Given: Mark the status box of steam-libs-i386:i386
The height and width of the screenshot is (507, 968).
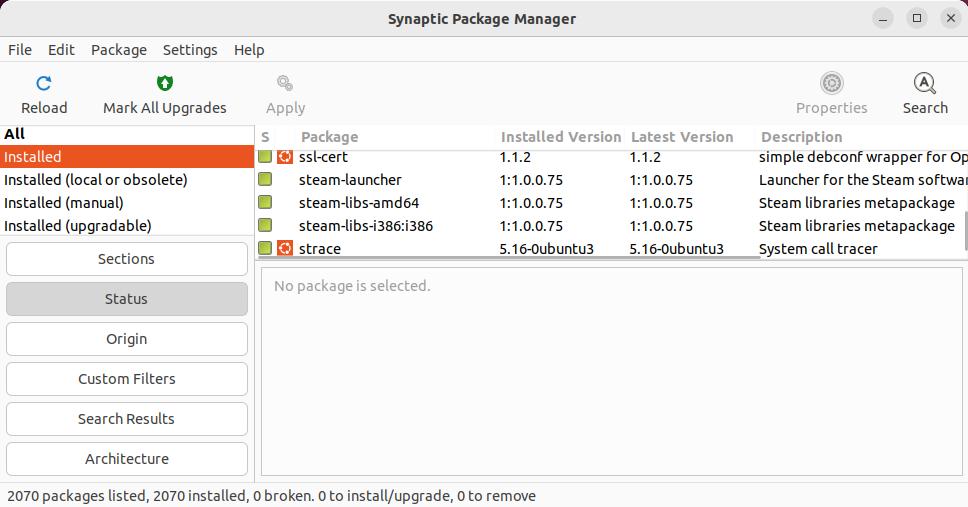Looking at the screenshot, I should (265, 225).
